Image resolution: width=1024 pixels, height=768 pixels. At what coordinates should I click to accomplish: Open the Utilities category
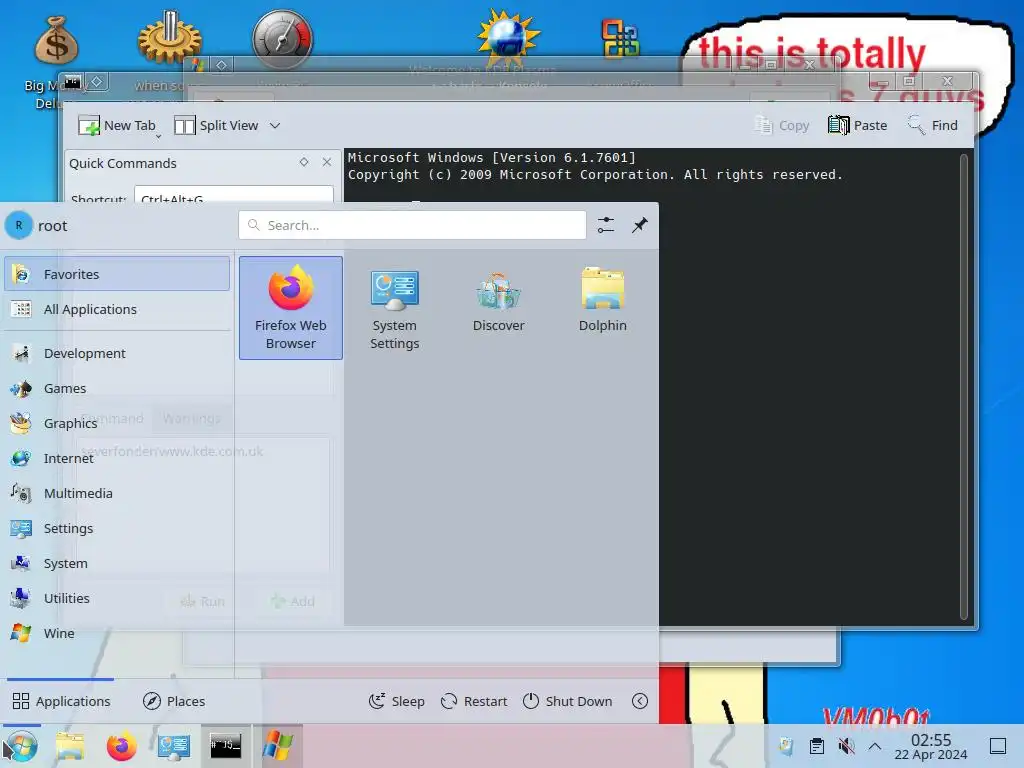(117, 598)
